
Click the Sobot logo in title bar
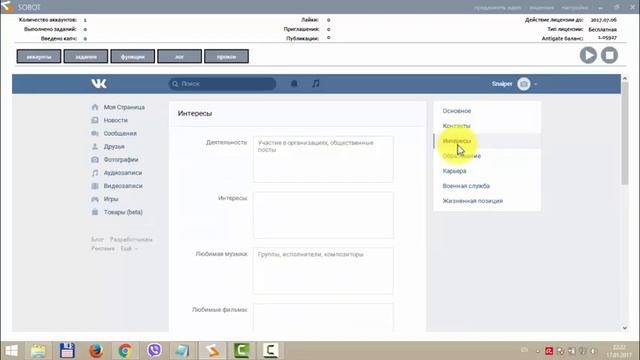point(7,7)
